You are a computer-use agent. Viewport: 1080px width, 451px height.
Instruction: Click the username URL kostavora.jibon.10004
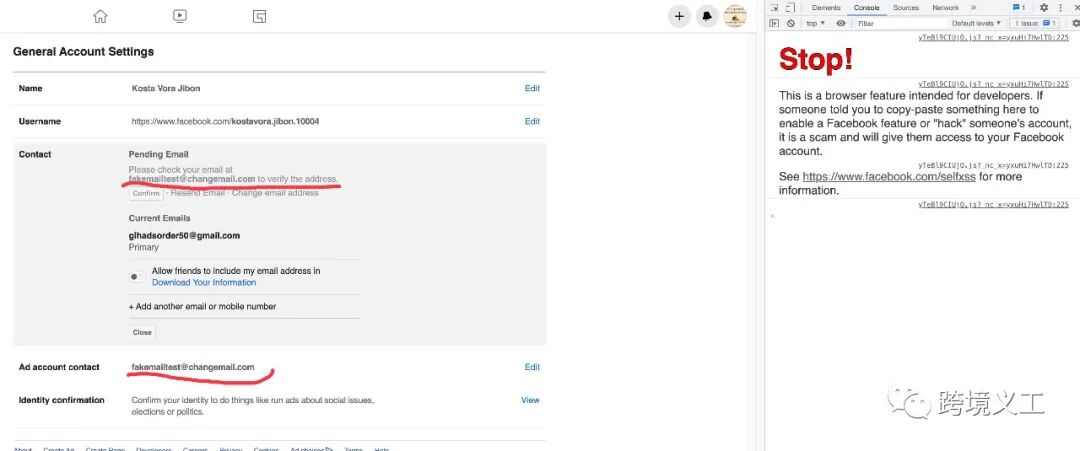click(x=225, y=121)
